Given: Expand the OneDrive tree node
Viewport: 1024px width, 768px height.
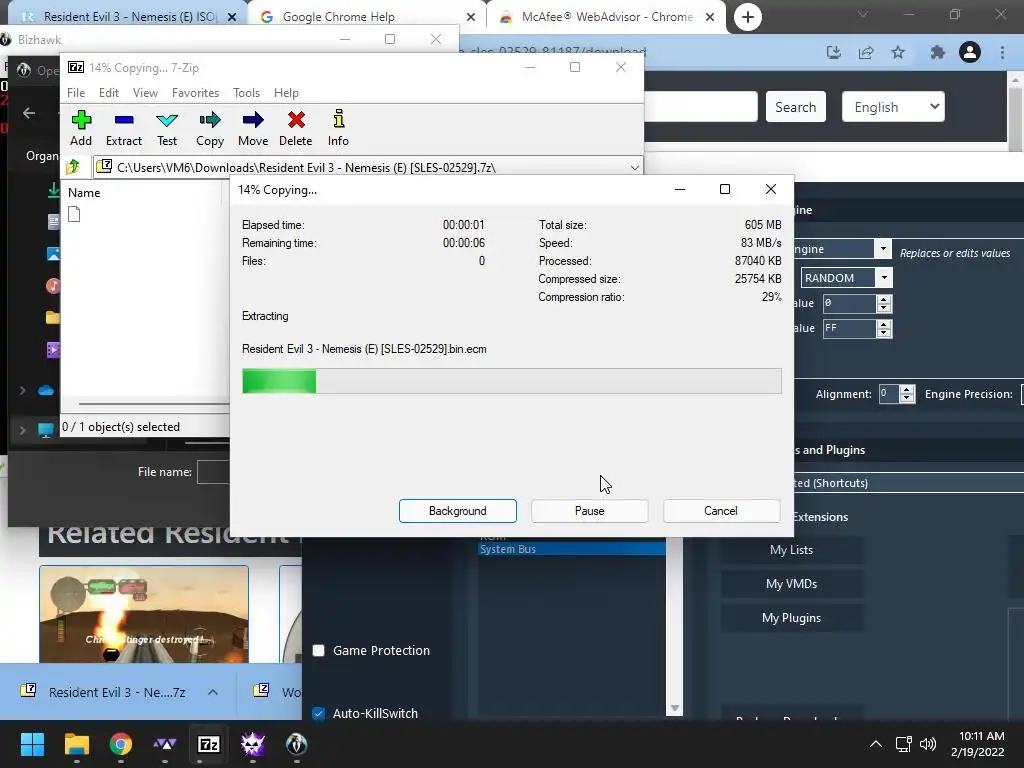Looking at the screenshot, I should pos(23,391).
